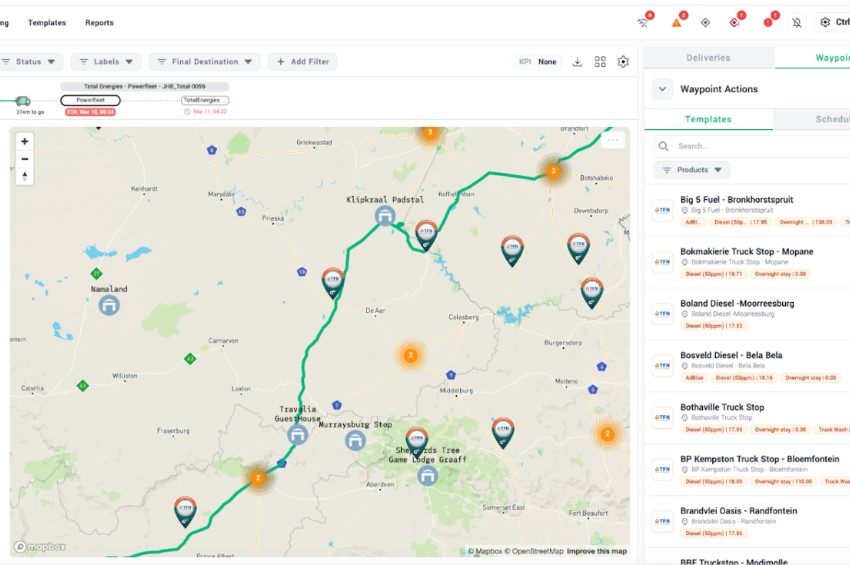Viewport: 850px width, 565px height.
Task: Toggle the muted notifications bell
Action: click(796, 23)
